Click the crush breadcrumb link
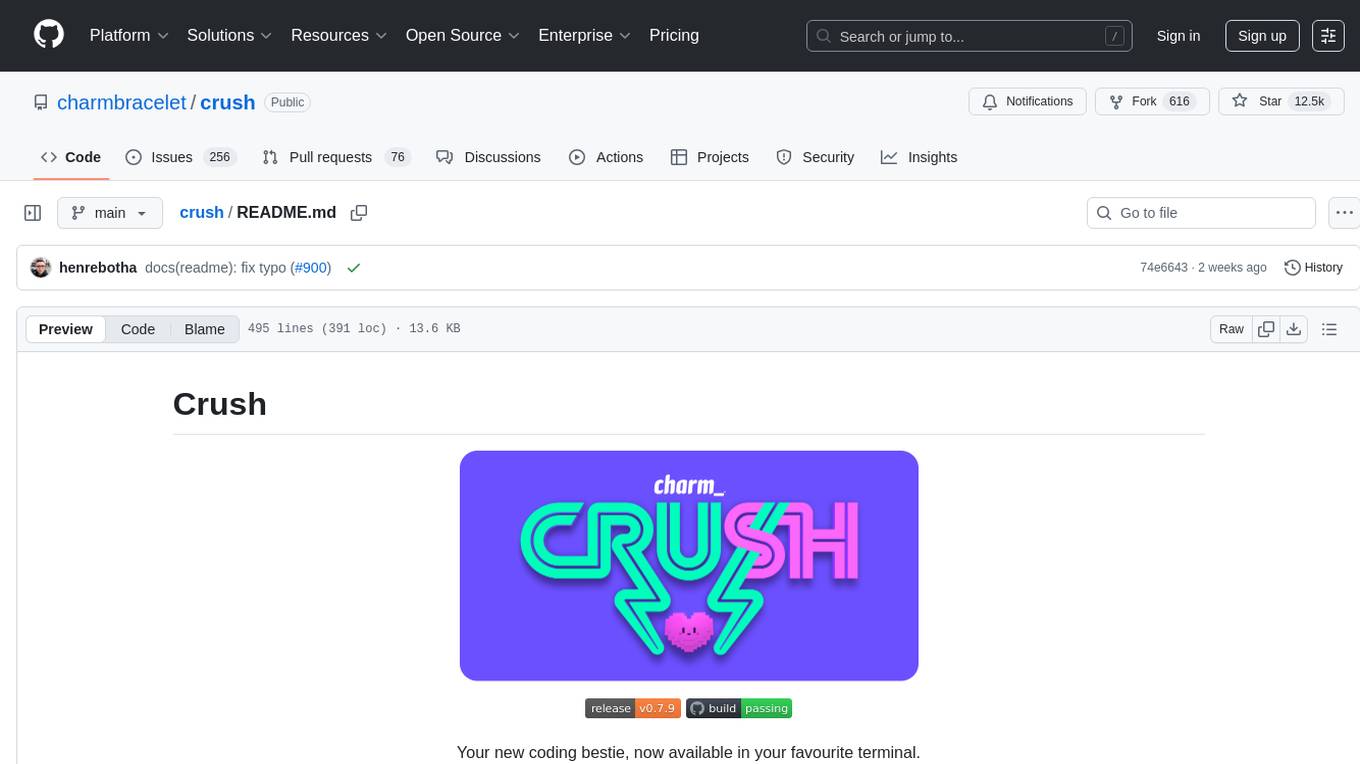This screenshot has width=1360, height=764. click(201, 213)
